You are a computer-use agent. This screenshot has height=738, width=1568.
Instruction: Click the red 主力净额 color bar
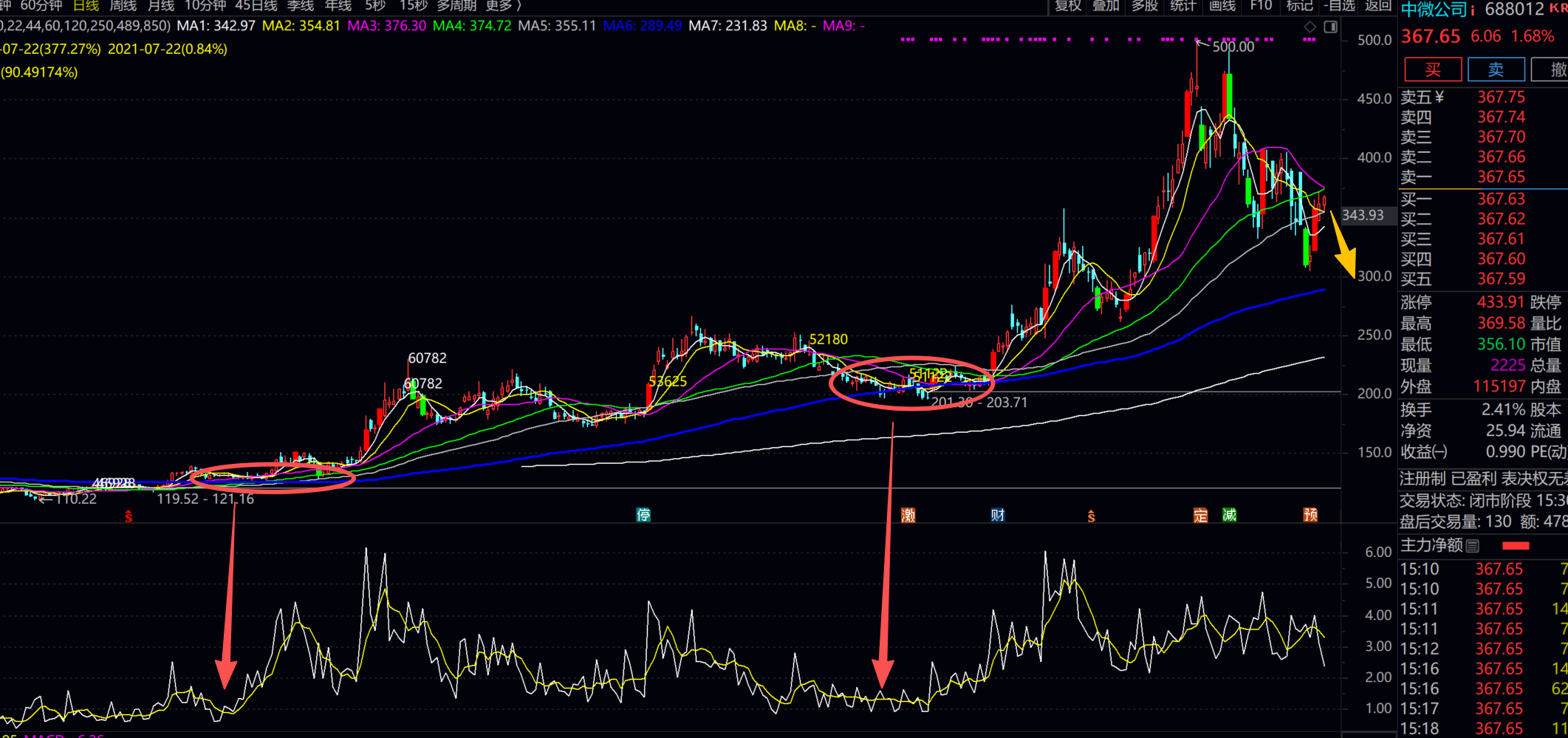[x=1516, y=546]
